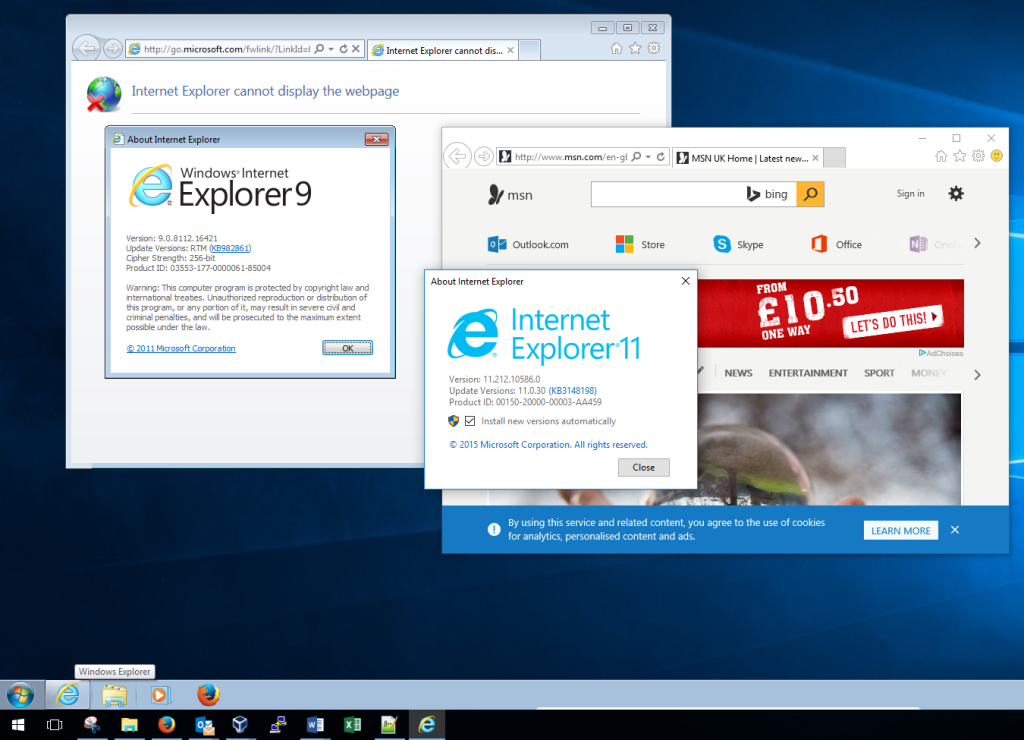Viewport: 1024px width, 740px height.
Task: Open the Outlook.com tile on MSN
Action: pos(529,243)
